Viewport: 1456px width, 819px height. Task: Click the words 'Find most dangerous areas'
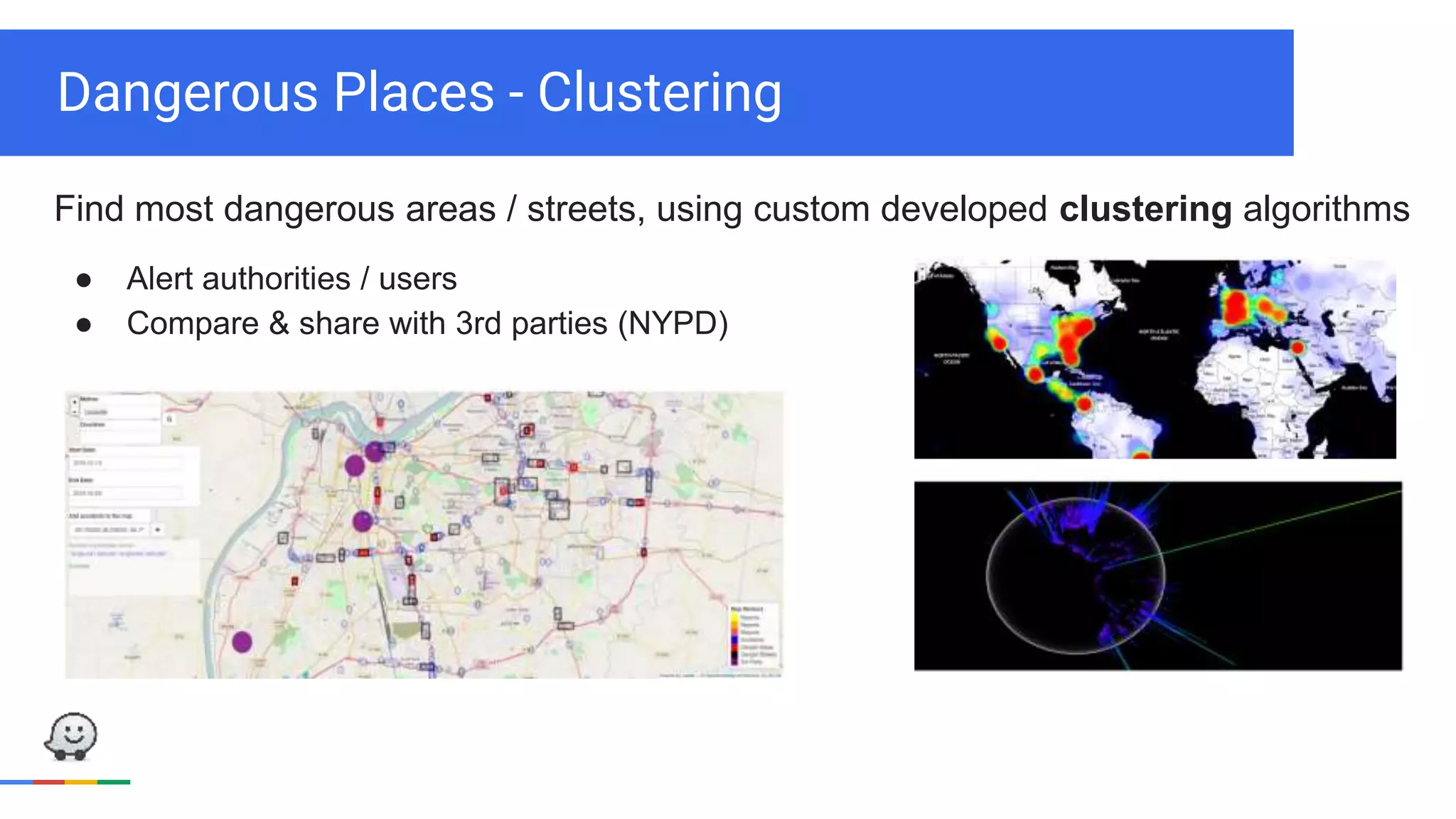coord(275,210)
